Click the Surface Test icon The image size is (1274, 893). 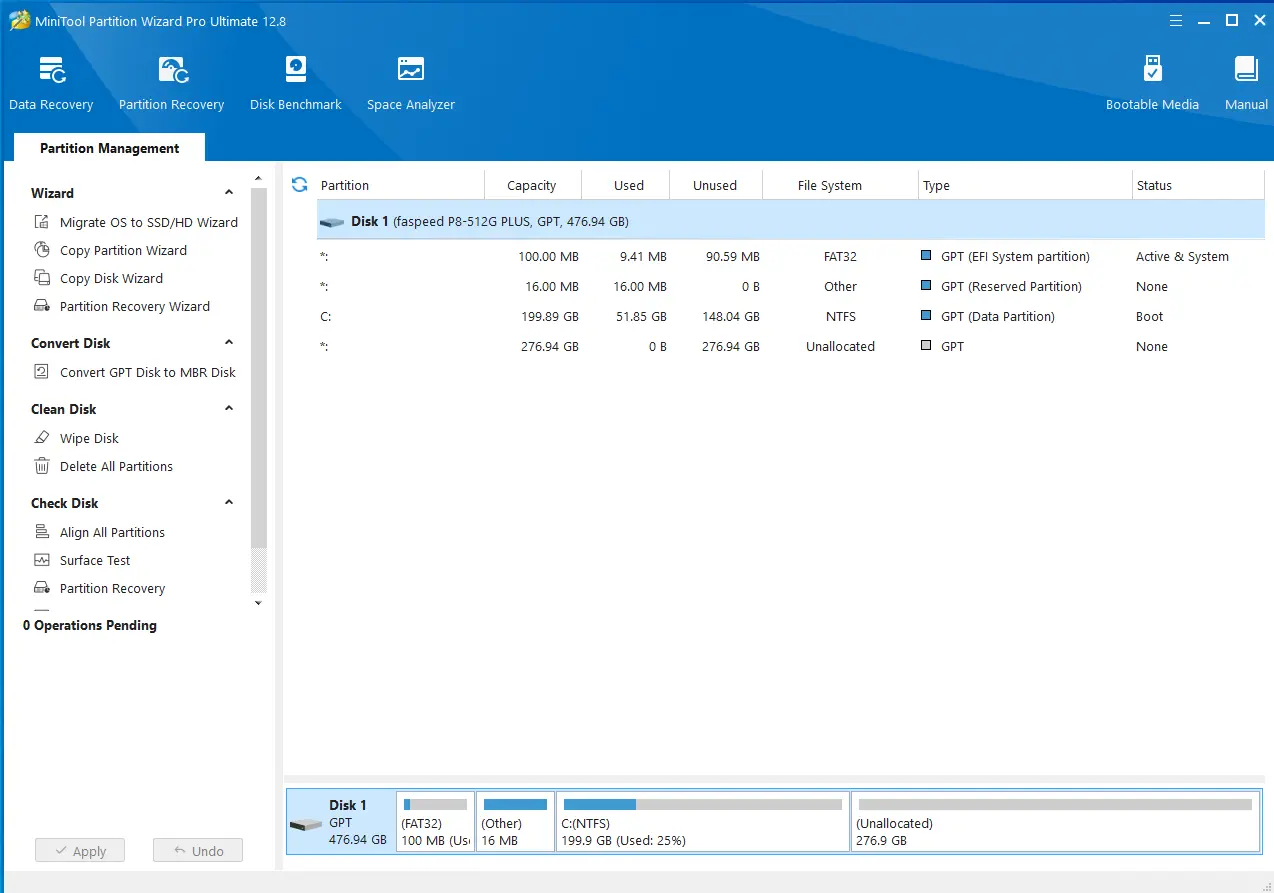click(x=42, y=560)
